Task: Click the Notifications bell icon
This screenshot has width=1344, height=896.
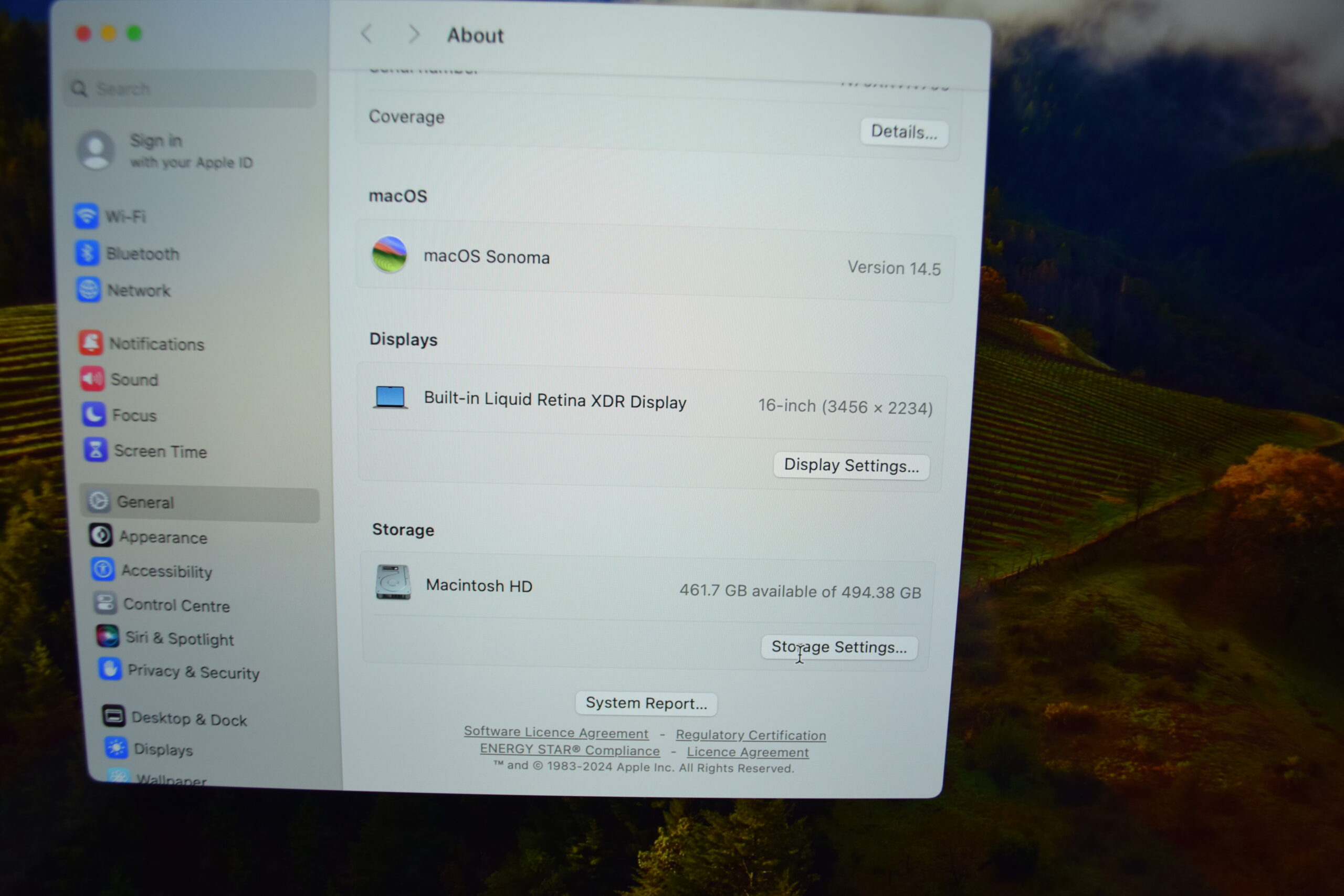Action: coord(91,343)
